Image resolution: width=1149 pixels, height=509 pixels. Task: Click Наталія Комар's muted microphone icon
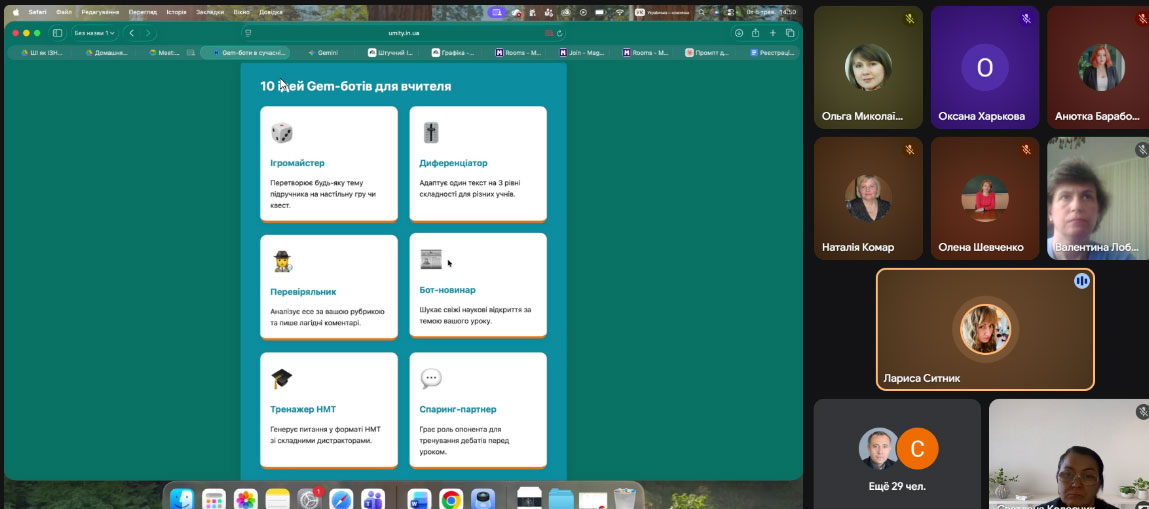pos(909,150)
